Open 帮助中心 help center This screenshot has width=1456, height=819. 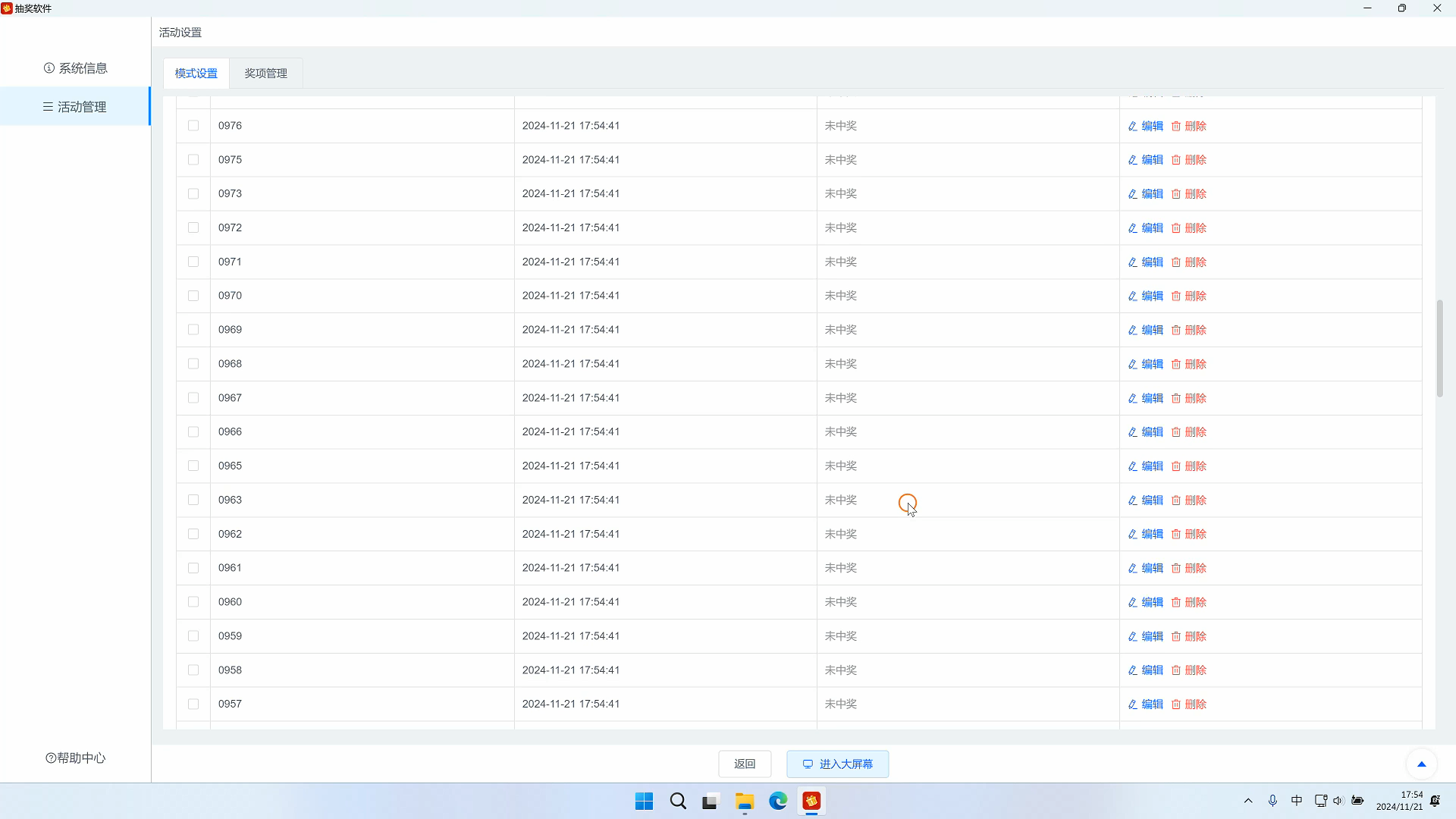coord(76,758)
